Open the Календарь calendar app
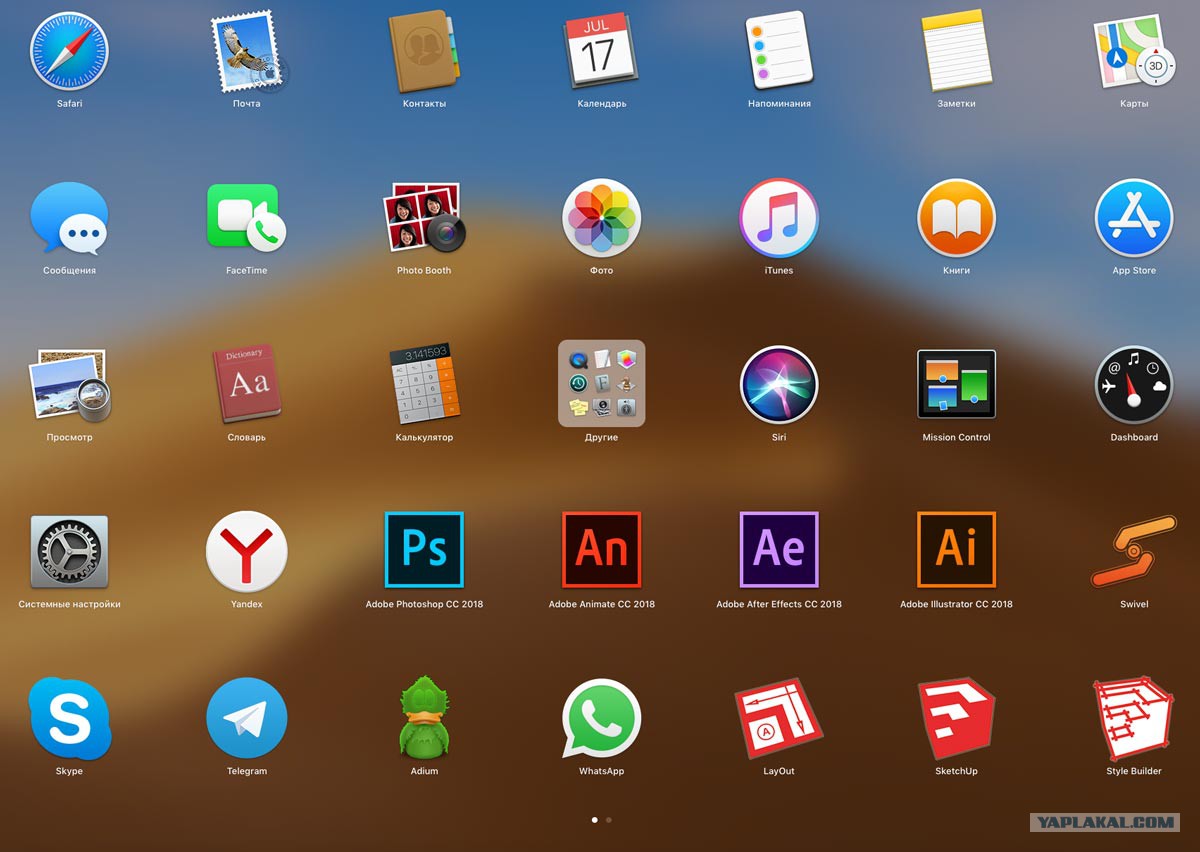The height and width of the screenshot is (852, 1200). (x=601, y=51)
